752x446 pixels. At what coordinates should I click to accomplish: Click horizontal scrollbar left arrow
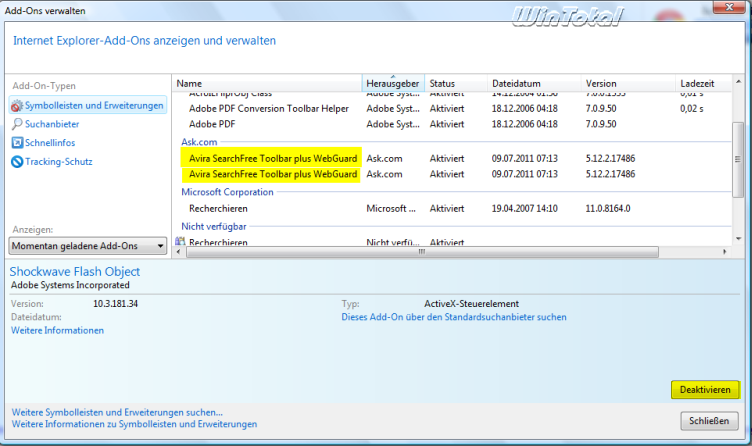pos(178,252)
